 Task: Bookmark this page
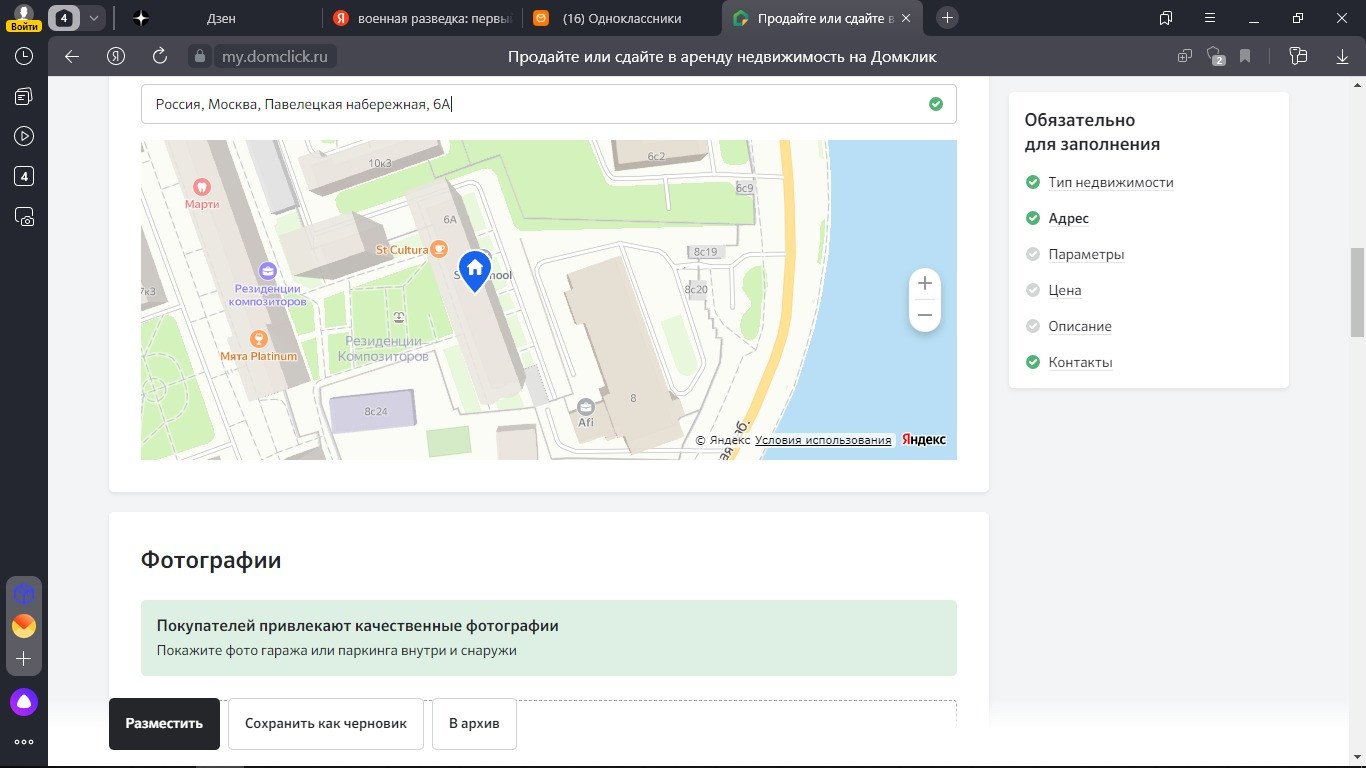click(x=1245, y=56)
